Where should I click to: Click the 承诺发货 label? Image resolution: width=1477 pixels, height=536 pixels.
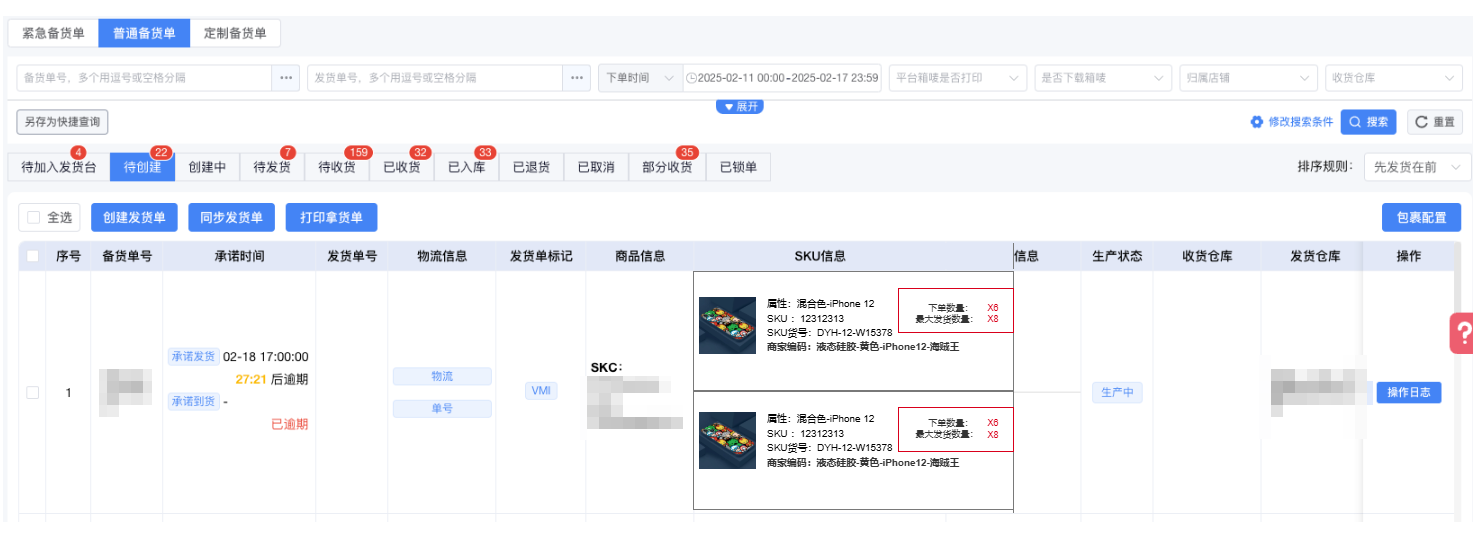tap(193, 357)
